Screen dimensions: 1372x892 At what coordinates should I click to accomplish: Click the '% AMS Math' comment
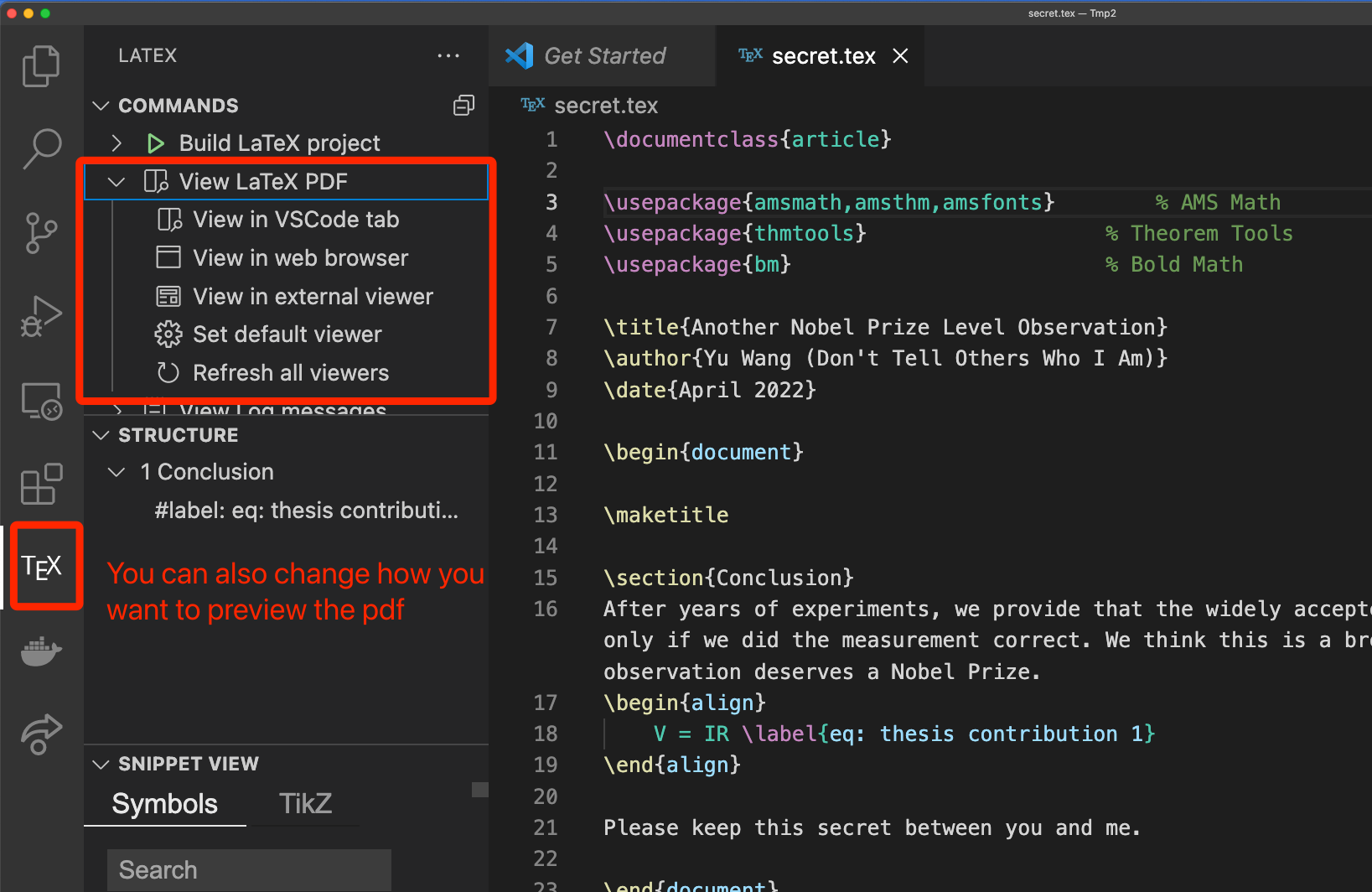1218,202
